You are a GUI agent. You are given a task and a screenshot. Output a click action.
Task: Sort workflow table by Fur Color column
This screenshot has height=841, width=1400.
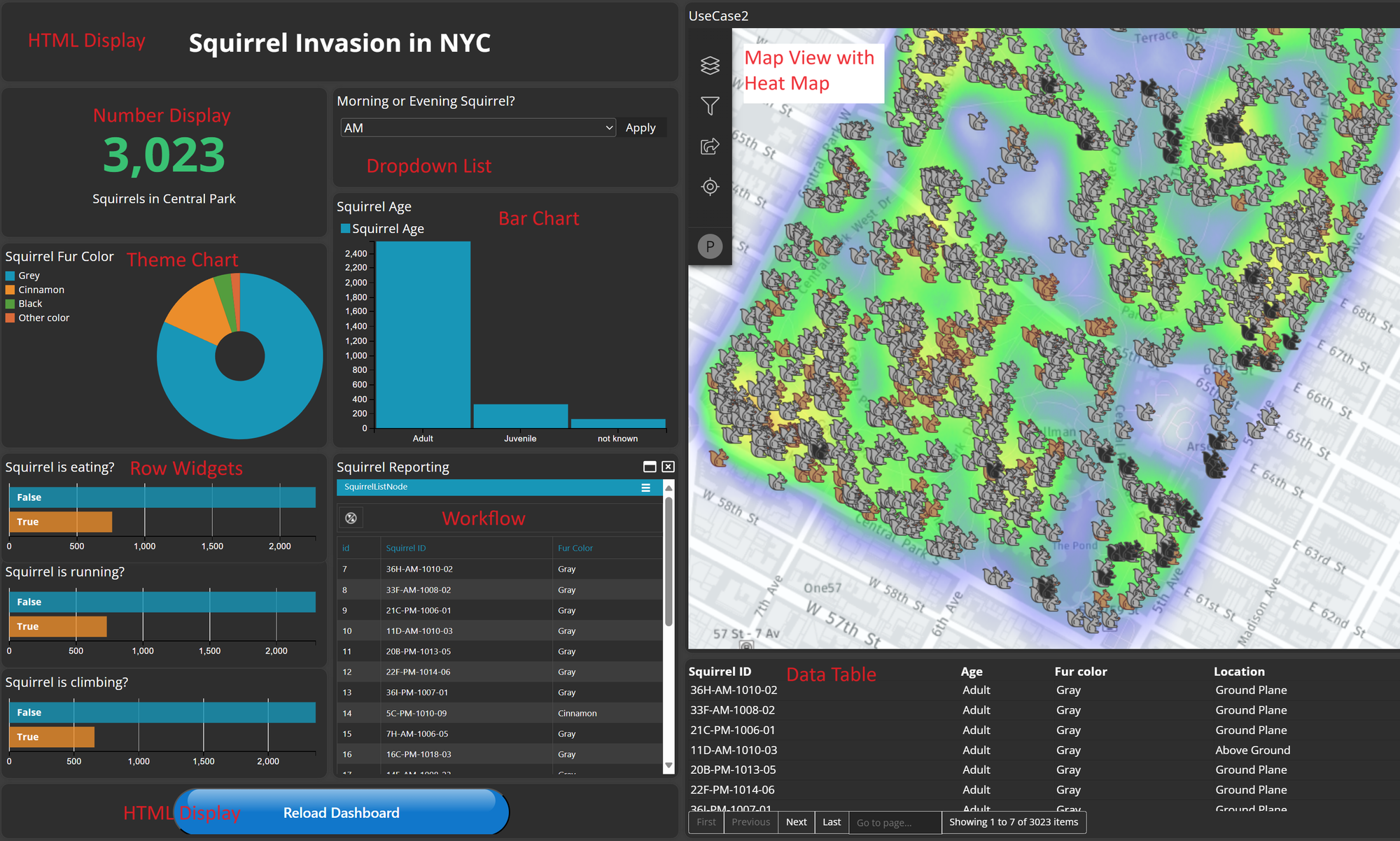tap(575, 548)
